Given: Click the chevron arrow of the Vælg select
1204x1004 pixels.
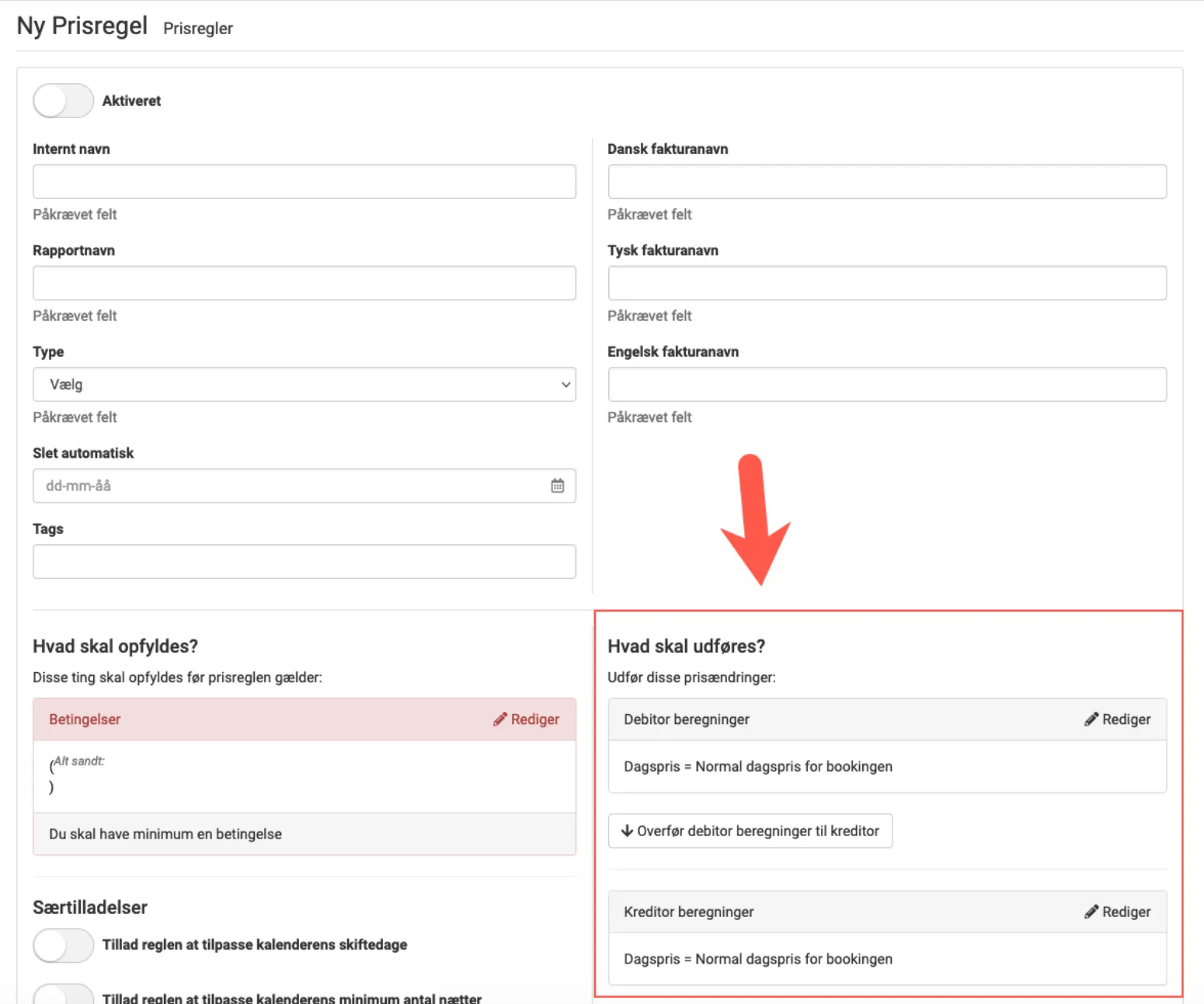Looking at the screenshot, I should (565, 385).
